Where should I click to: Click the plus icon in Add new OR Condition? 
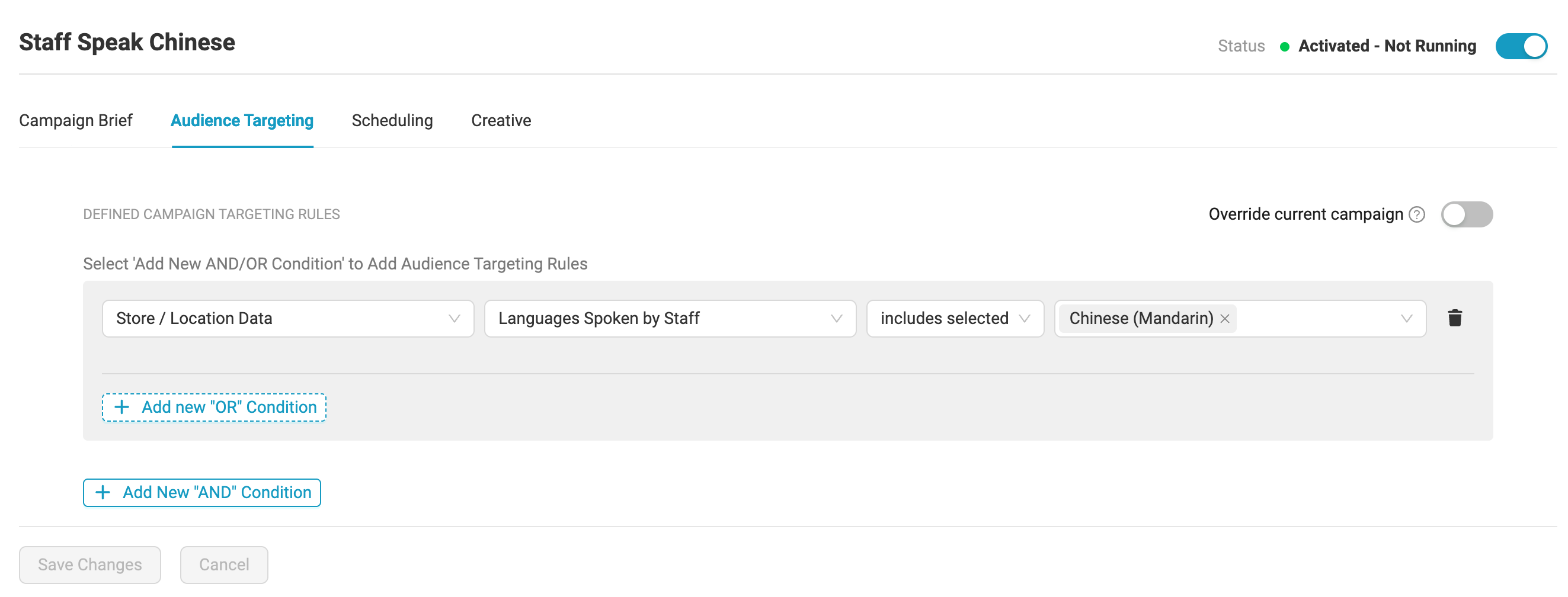[x=121, y=407]
